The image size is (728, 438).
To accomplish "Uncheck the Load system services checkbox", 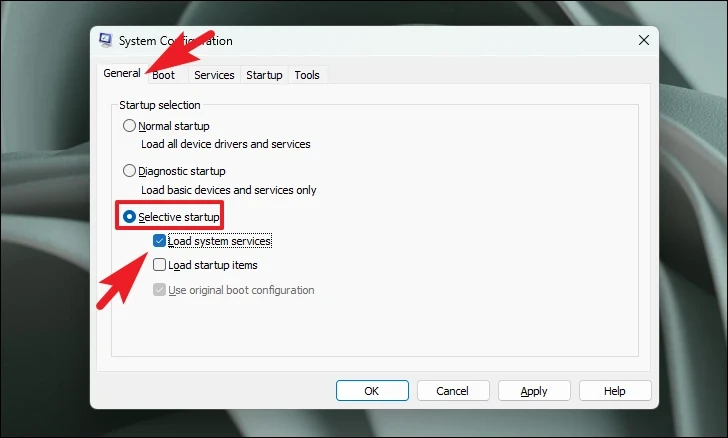I will click(159, 241).
